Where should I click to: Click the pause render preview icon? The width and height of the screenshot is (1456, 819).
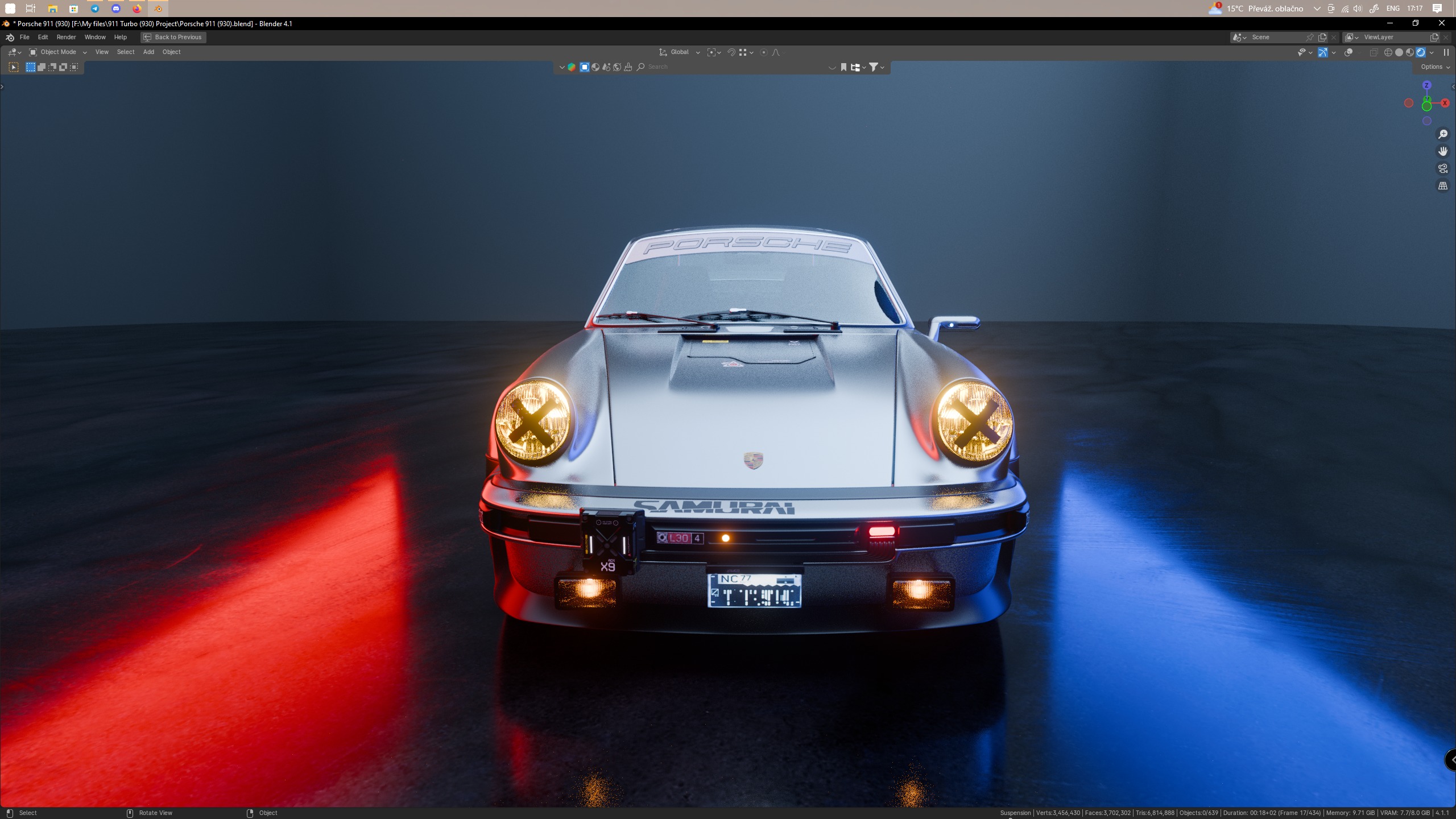tap(1446, 52)
